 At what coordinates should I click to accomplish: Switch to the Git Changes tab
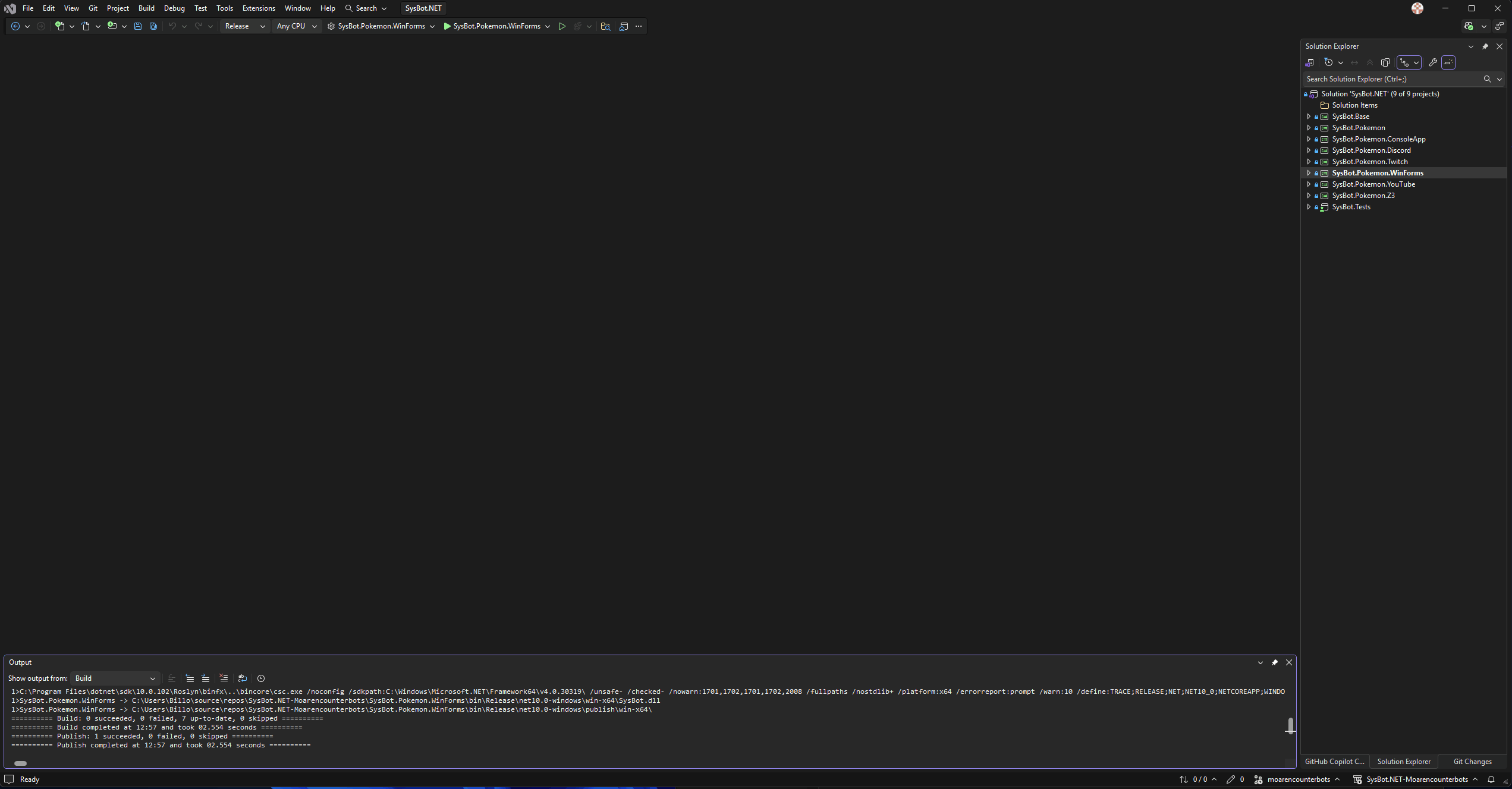coord(1472,762)
